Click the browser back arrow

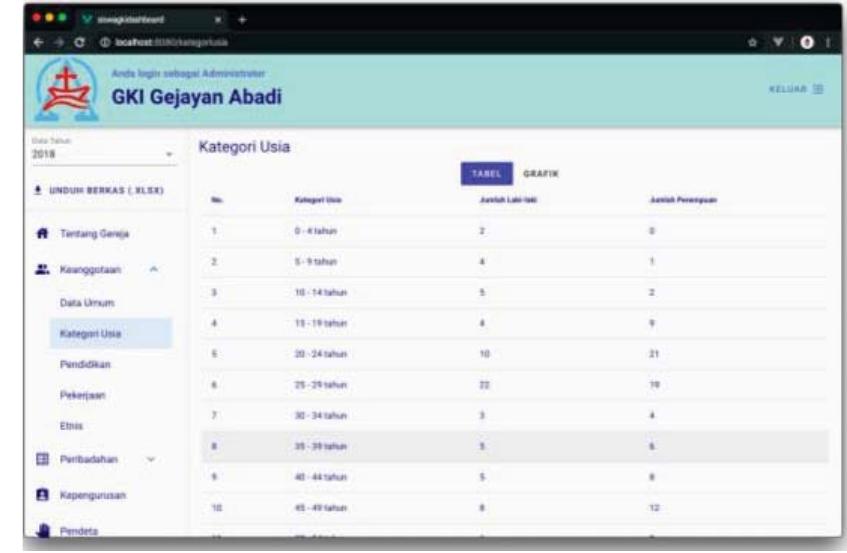[38, 42]
